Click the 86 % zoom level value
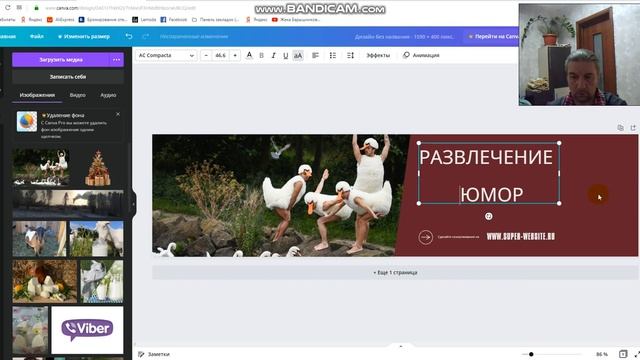This screenshot has width=640, height=360. tap(602, 354)
